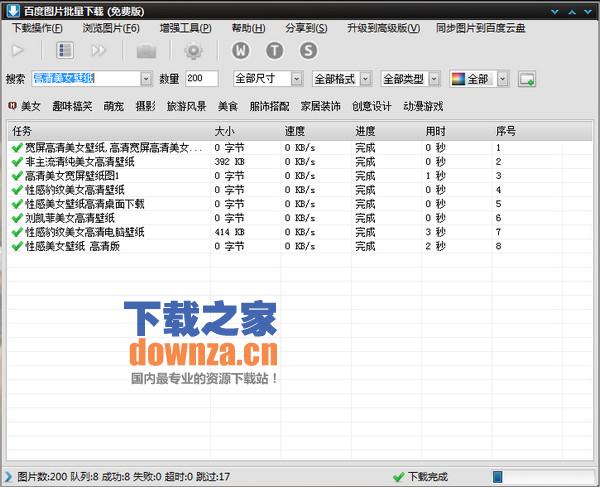Click the preview image icon beside color filter
Screen dimensions: 600x487
pyautogui.click(x=527, y=79)
